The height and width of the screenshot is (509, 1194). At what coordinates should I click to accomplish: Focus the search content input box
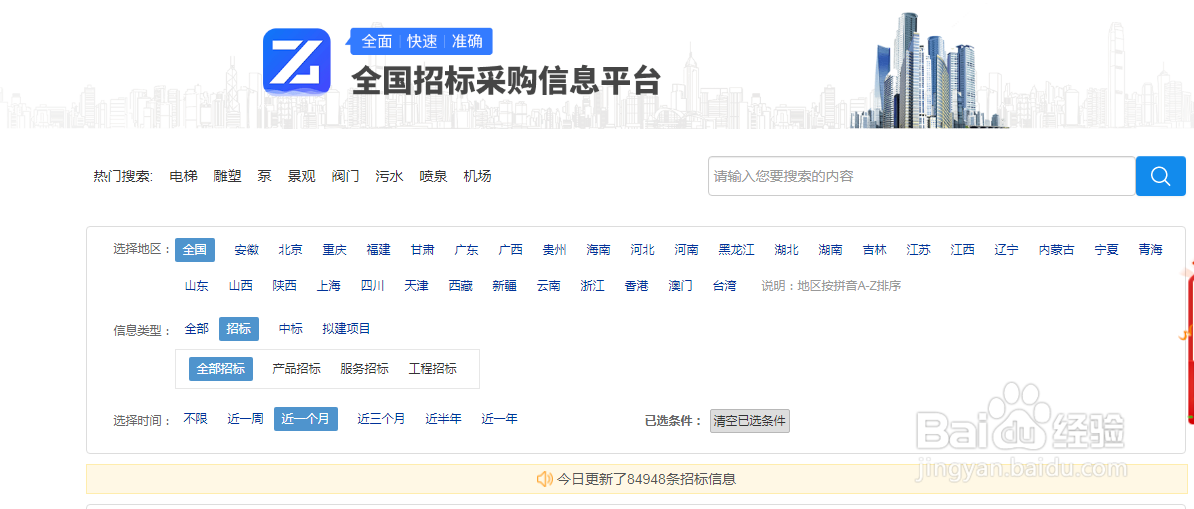(921, 176)
